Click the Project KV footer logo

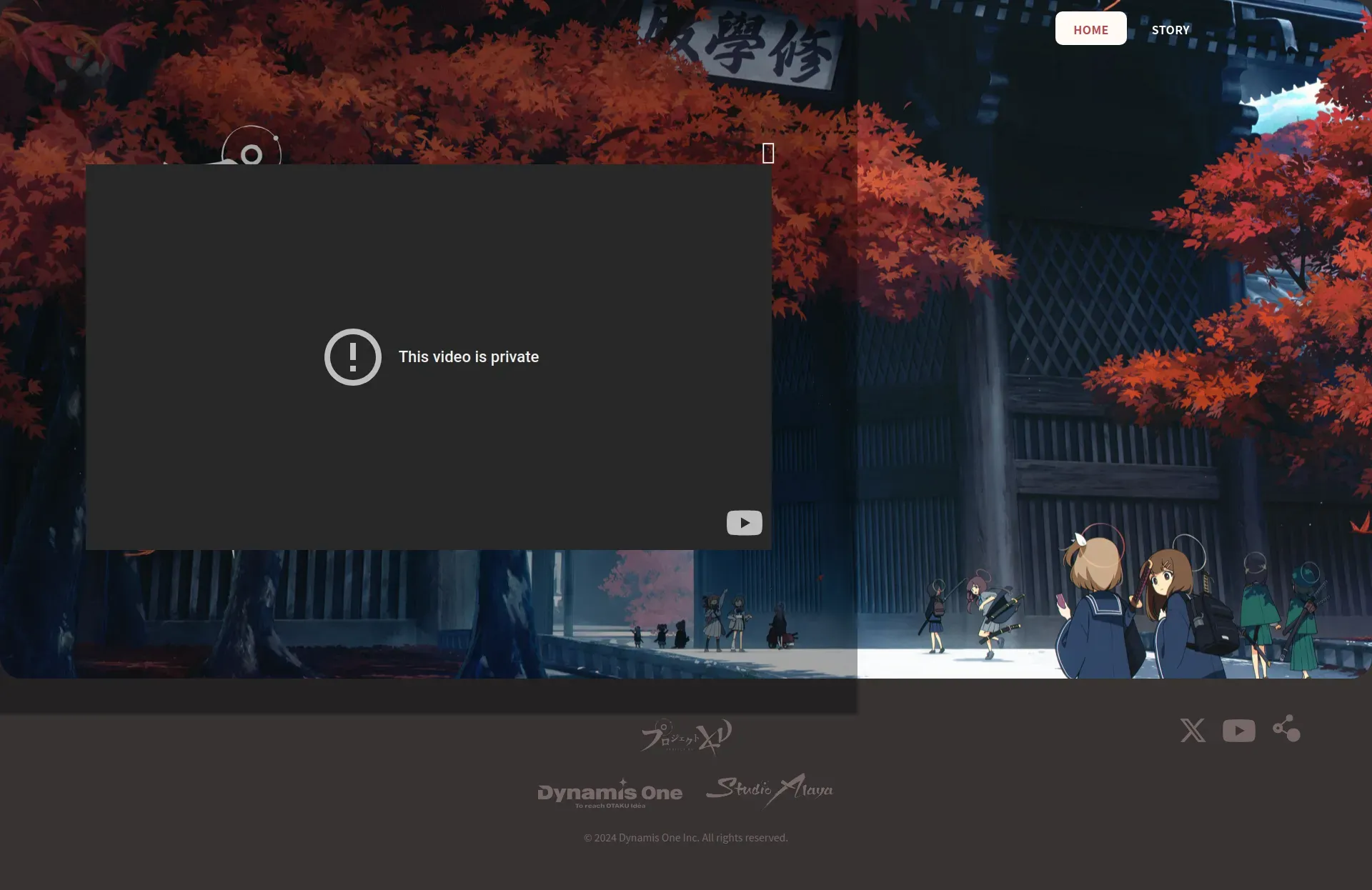tap(686, 736)
